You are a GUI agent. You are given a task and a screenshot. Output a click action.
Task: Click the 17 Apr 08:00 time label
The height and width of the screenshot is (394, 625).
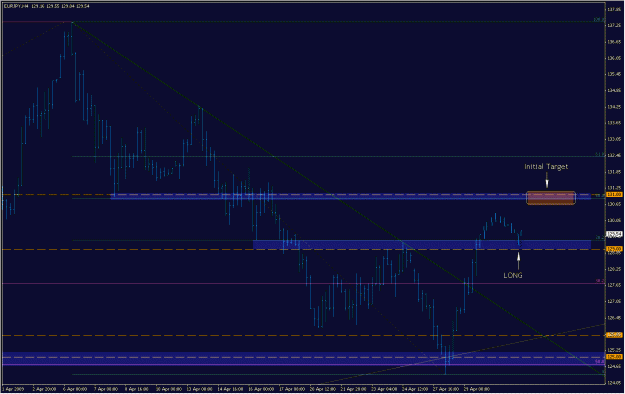tap(292, 389)
